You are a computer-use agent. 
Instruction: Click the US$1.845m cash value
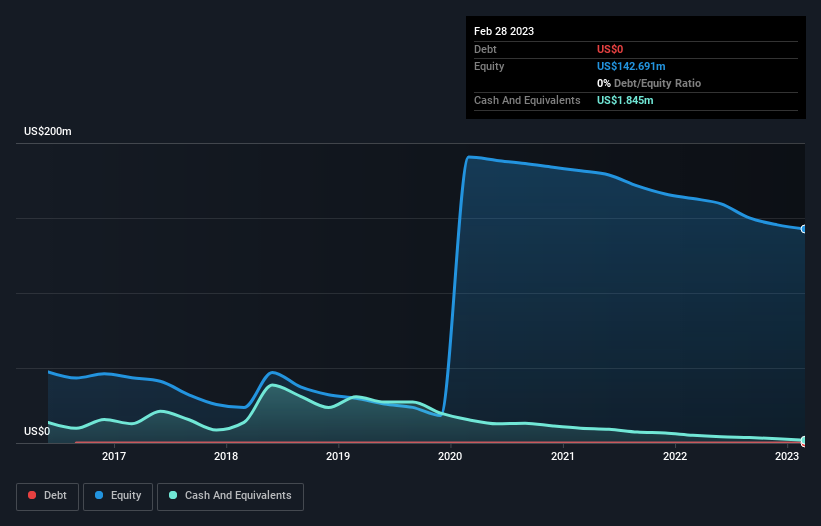pos(625,100)
